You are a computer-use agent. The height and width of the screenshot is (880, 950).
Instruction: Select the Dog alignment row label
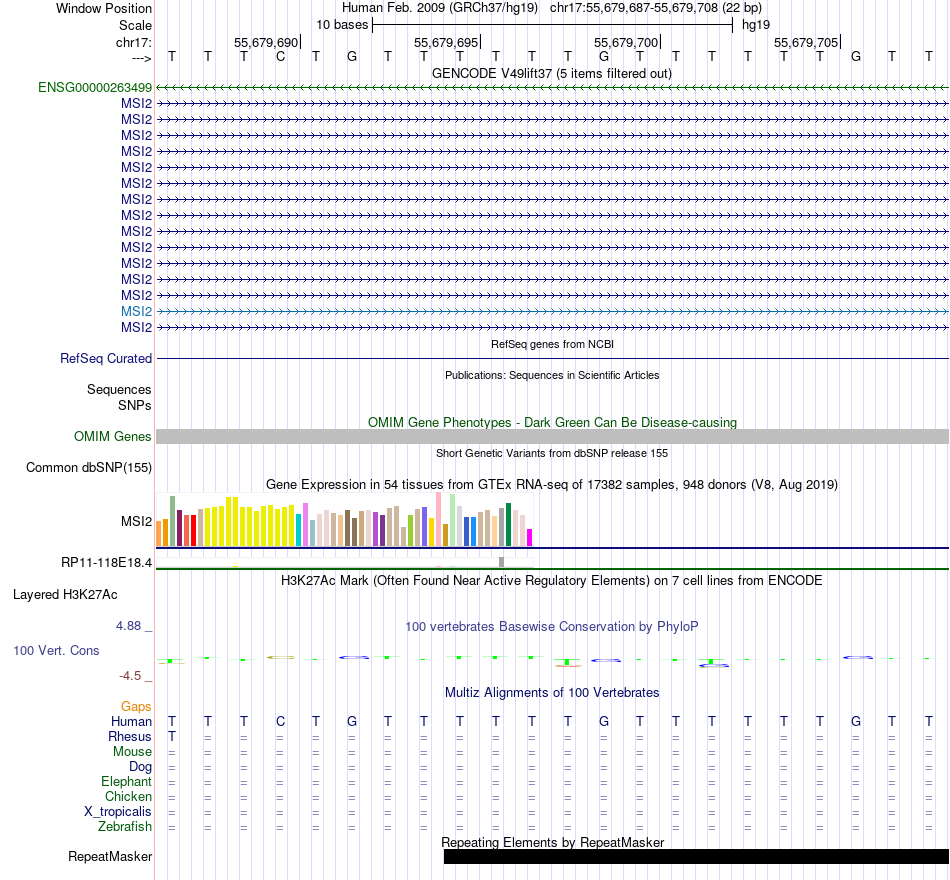[141, 767]
